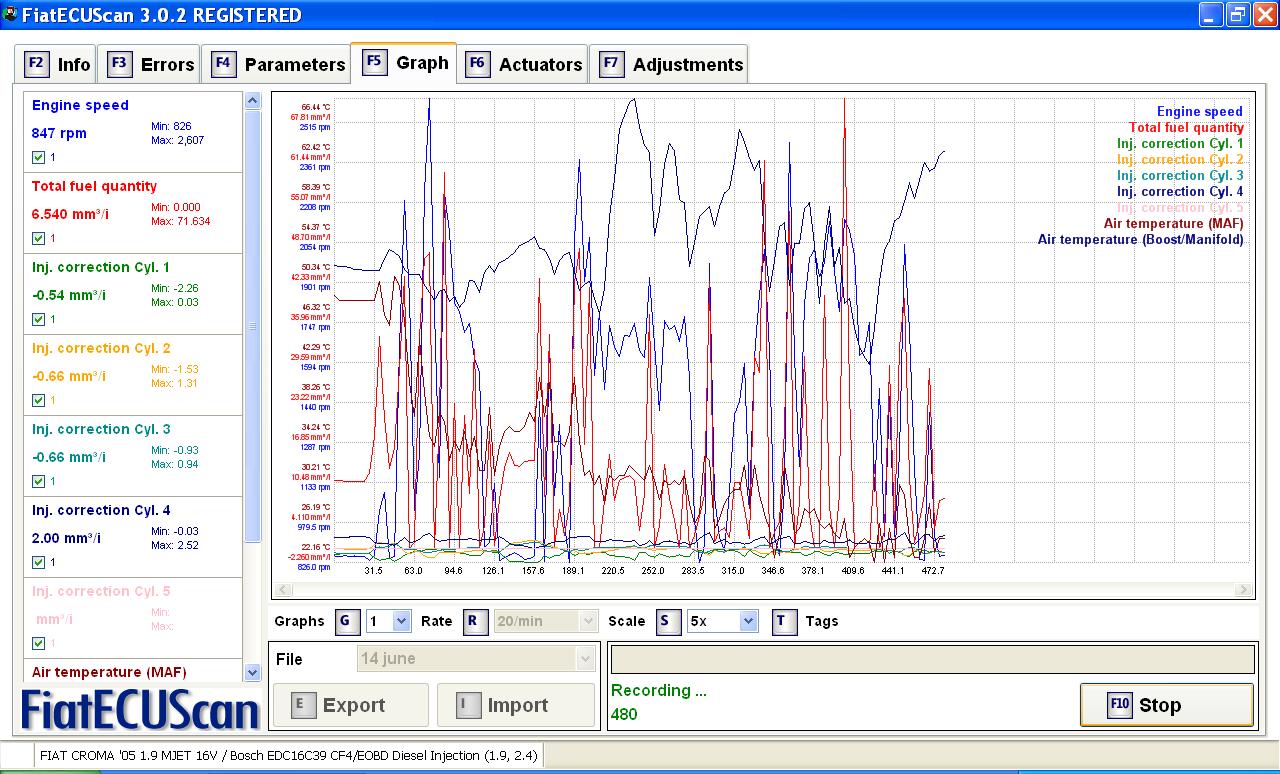Image resolution: width=1280 pixels, height=774 pixels.
Task: Click Total fuel quantity legend entry
Action: click(x=1186, y=128)
